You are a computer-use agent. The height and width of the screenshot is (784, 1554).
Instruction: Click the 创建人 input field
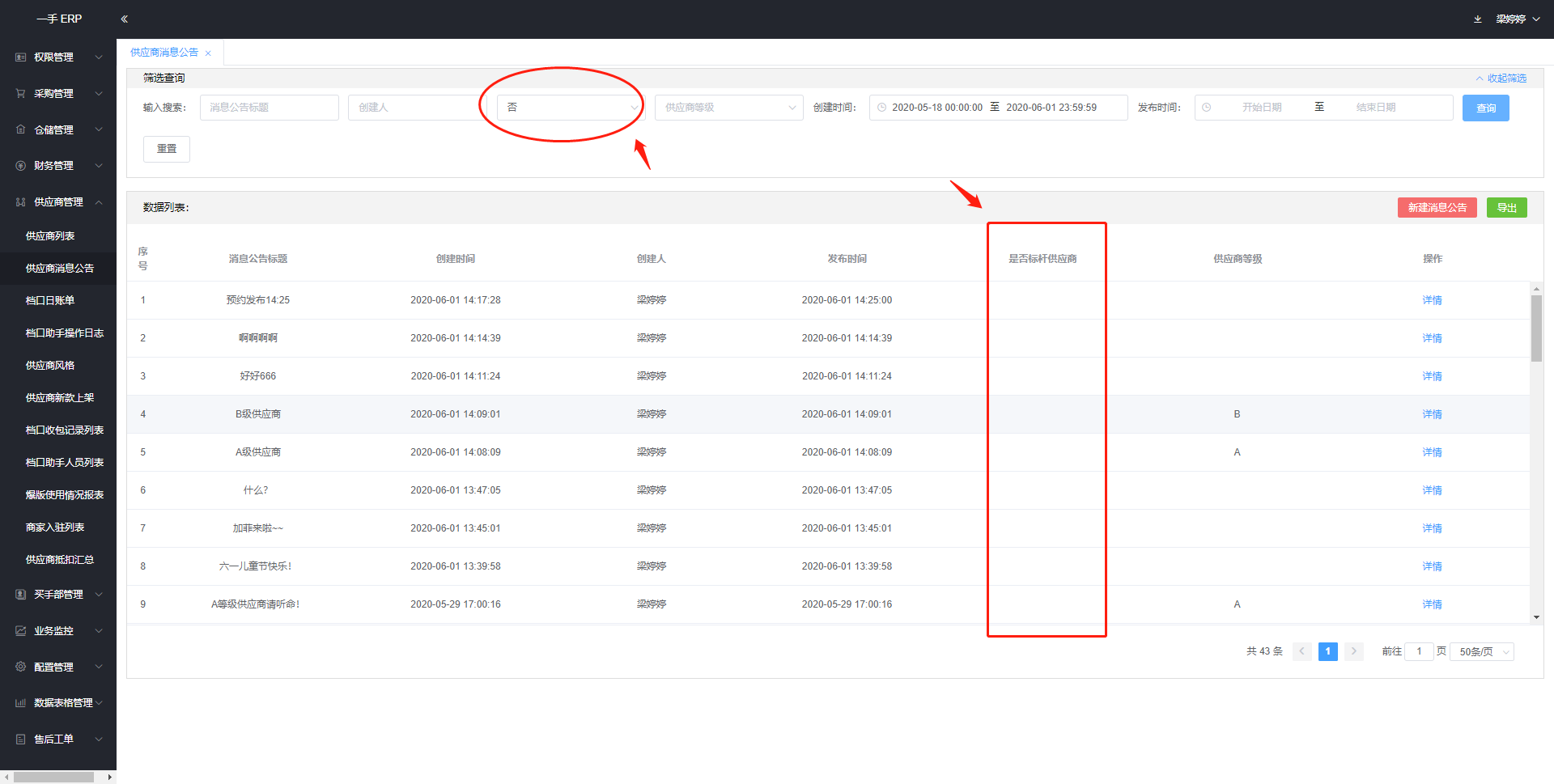pos(417,108)
